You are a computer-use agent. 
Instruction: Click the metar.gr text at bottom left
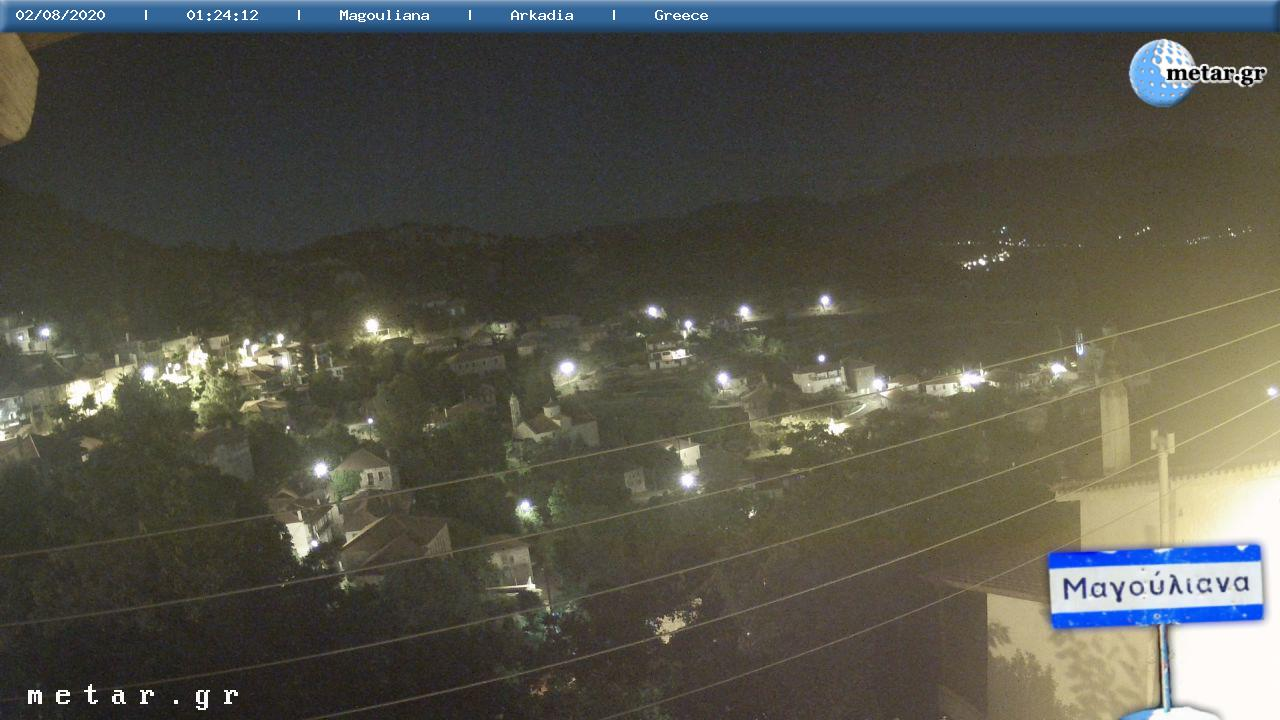point(133,696)
